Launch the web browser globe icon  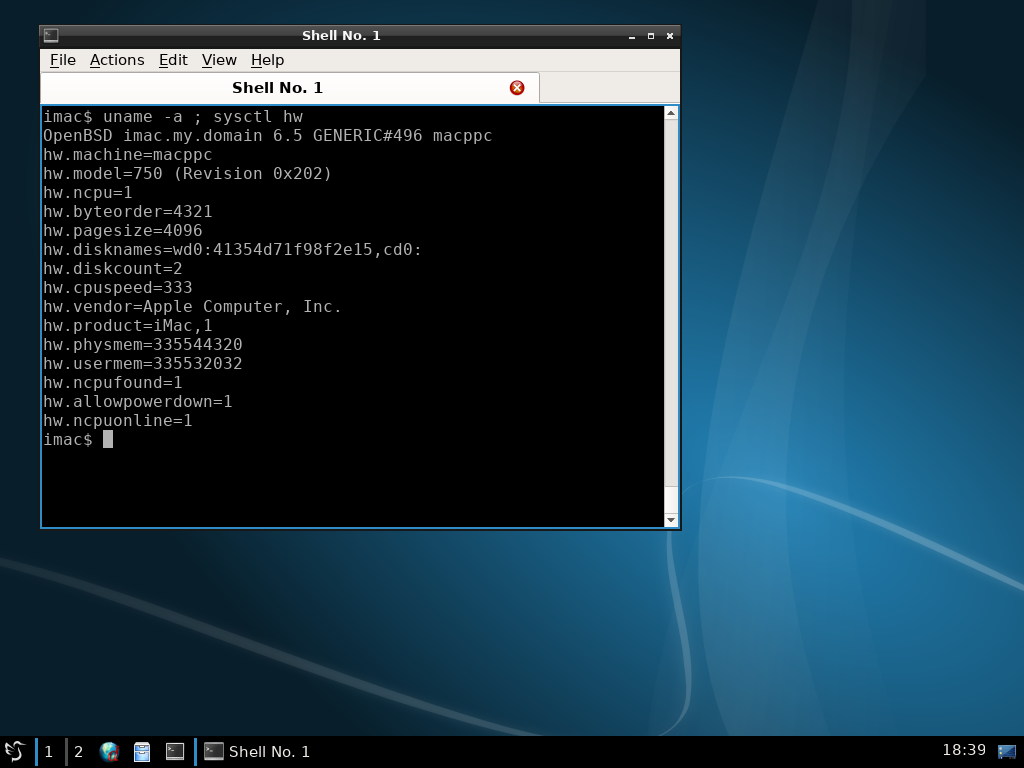point(109,752)
